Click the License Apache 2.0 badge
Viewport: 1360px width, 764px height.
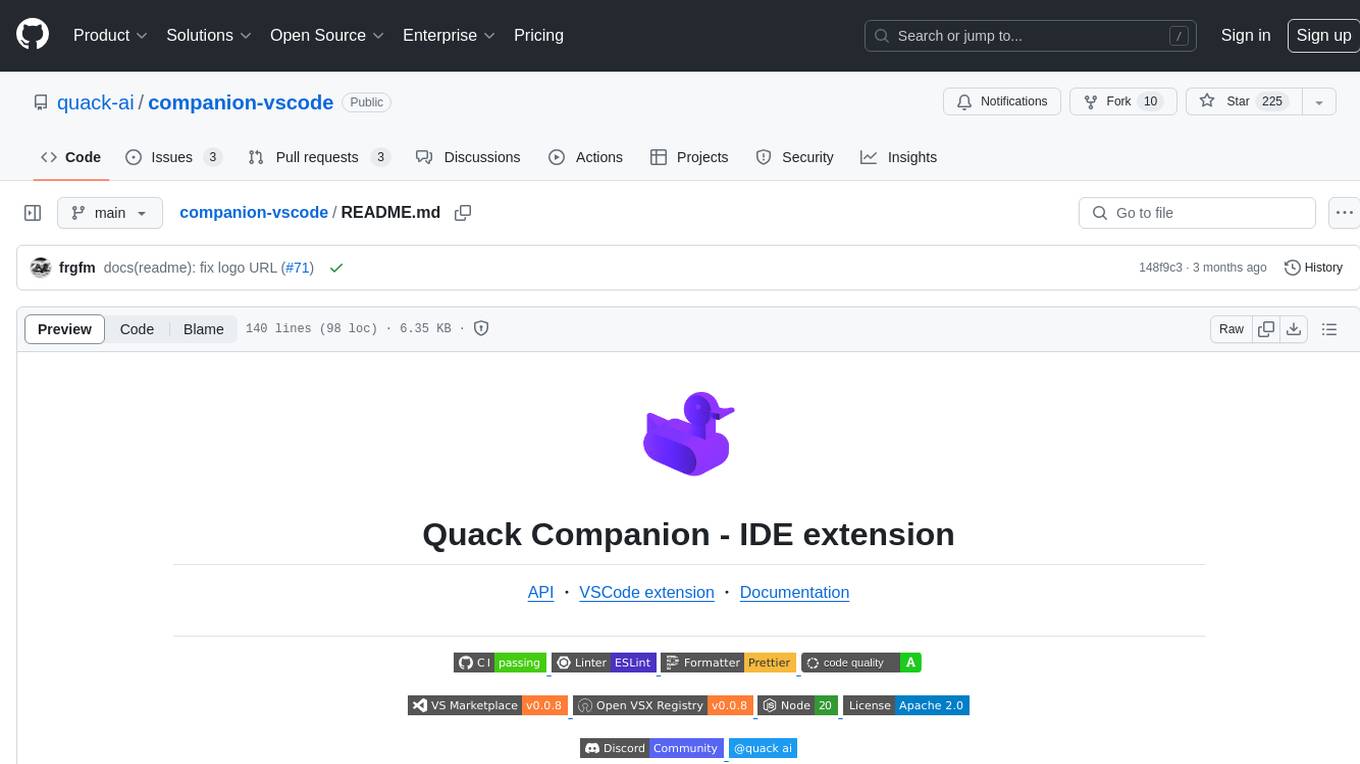coord(906,705)
